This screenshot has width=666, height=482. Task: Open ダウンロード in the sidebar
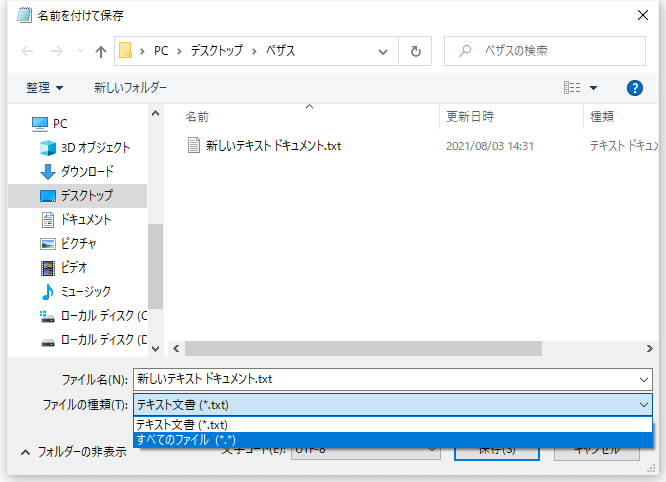[x=77, y=172]
